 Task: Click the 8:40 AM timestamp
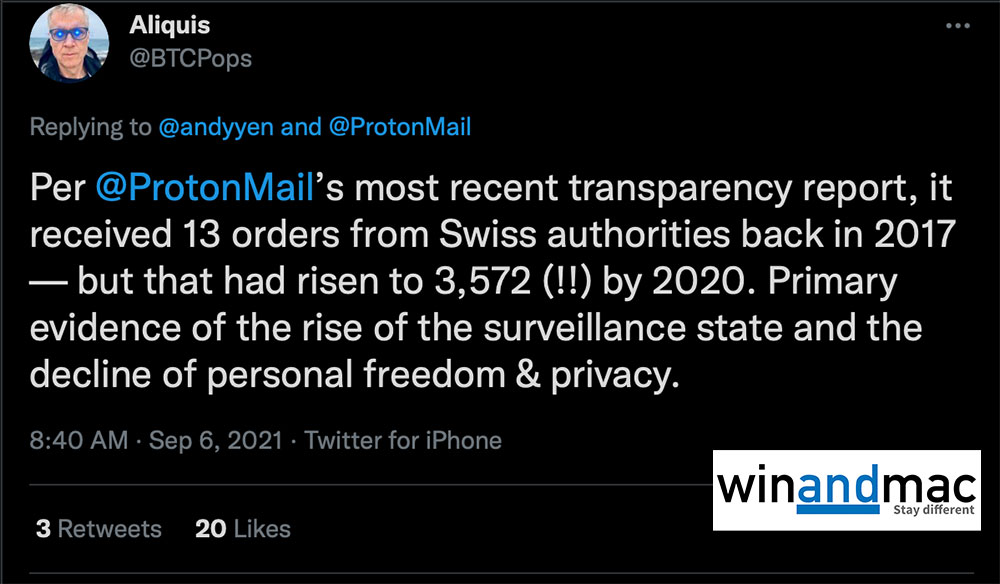pyautogui.click(x=78, y=439)
